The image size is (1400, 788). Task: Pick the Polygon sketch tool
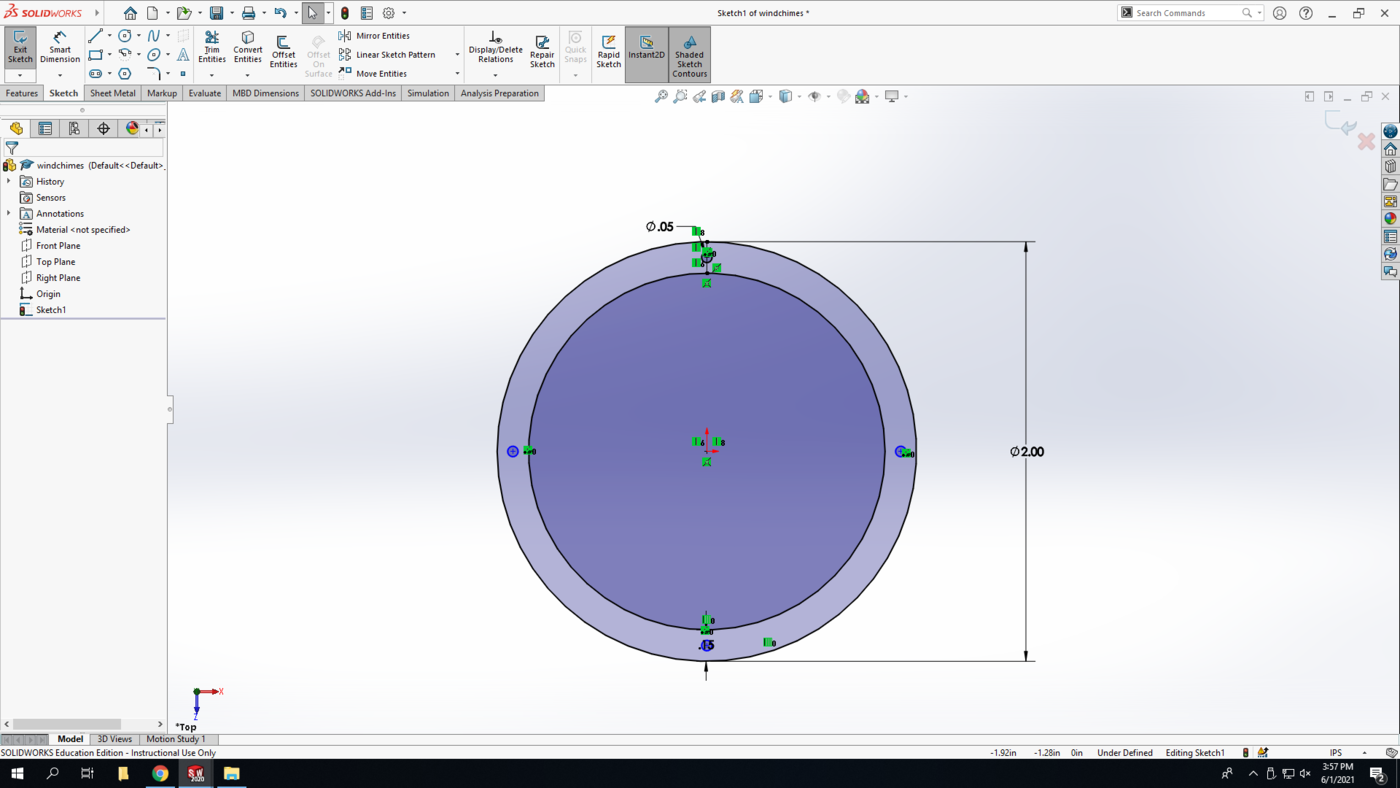click(125, 74)
